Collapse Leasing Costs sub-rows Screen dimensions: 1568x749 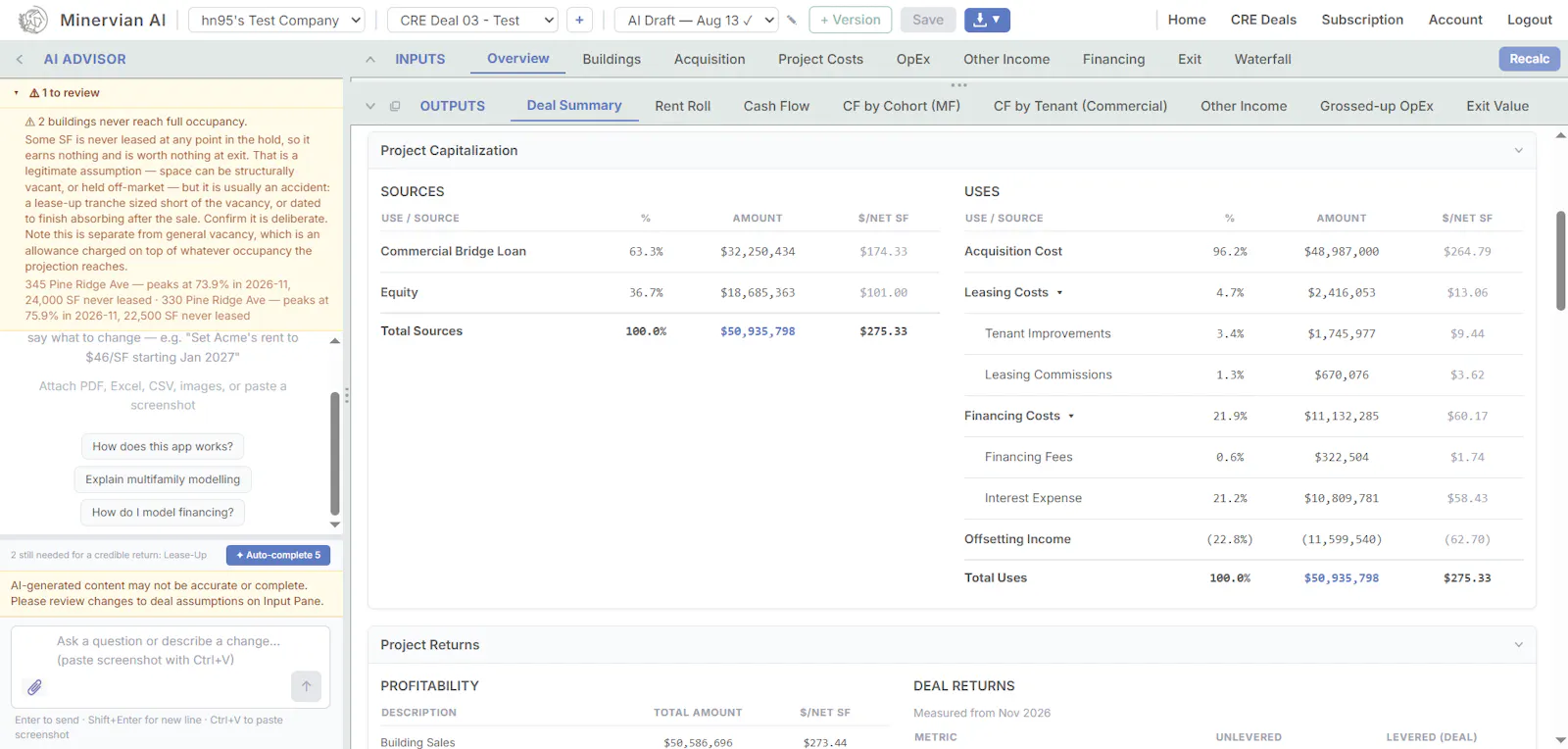pos(1059,292)
